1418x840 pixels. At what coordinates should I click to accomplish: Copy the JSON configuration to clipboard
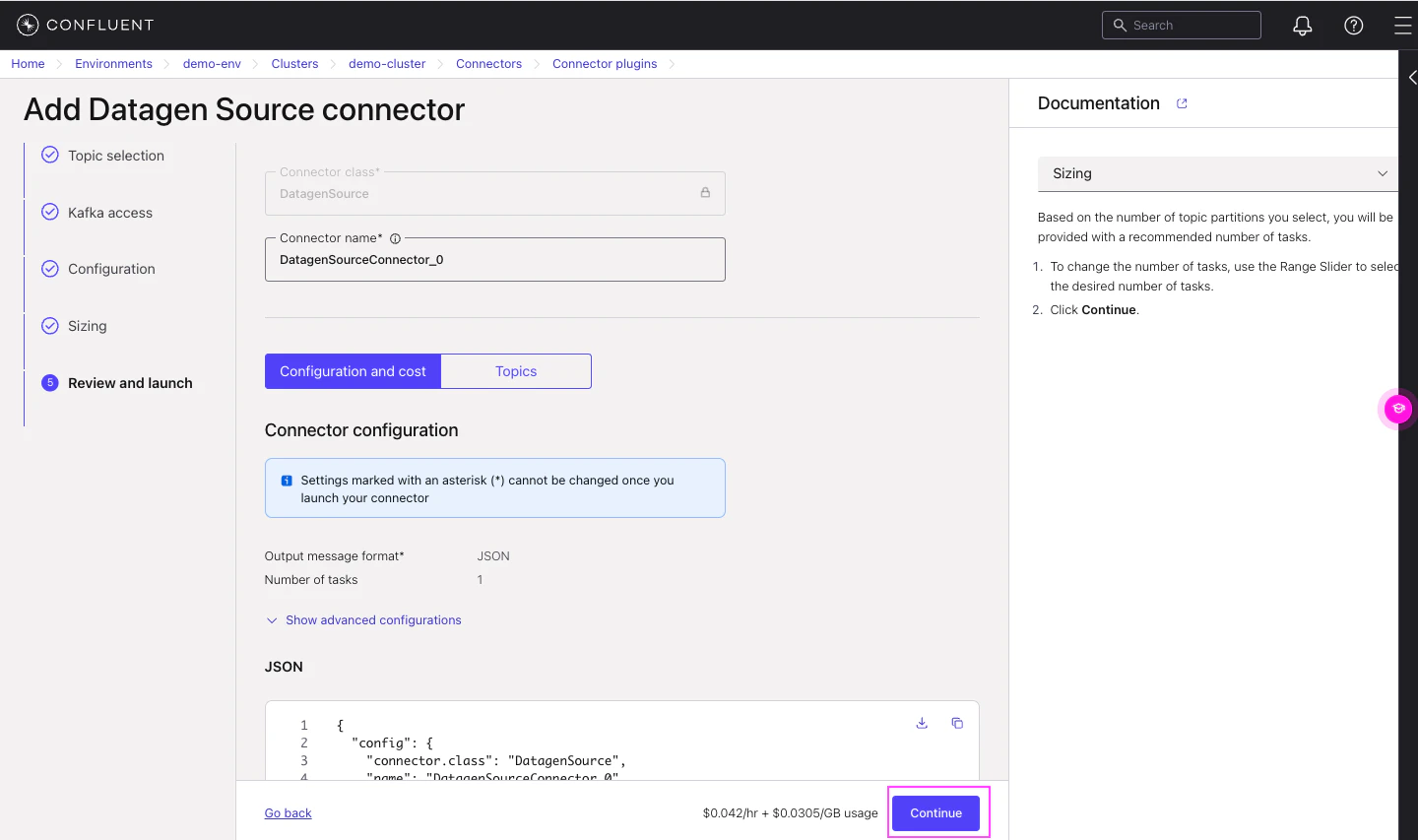(957, 723)
